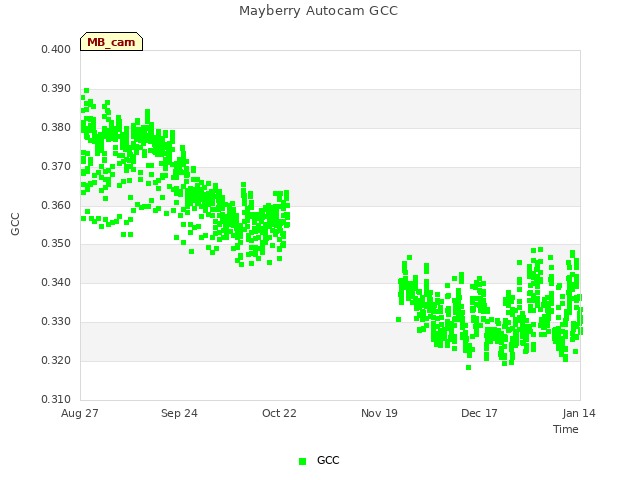This screenshot has width=640, height=480.
Task: Click the MB_cam label tab
Action: (x=111, y=42)
